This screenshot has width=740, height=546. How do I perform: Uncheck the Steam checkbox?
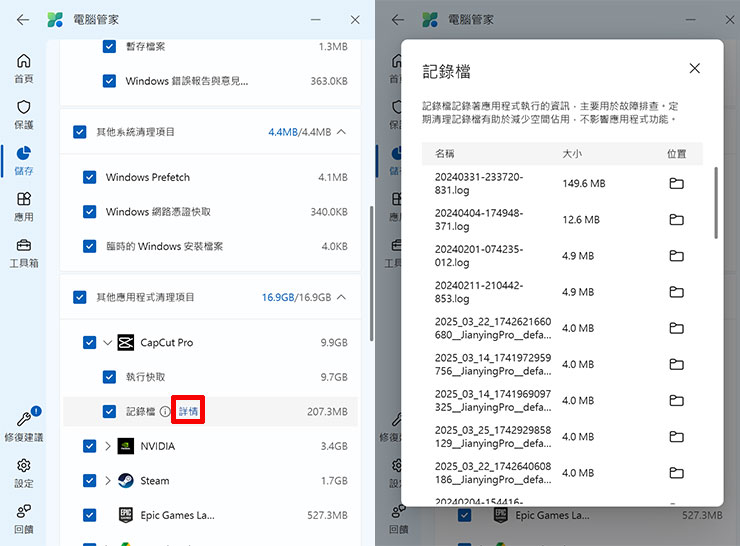click(x=89, y=480)
